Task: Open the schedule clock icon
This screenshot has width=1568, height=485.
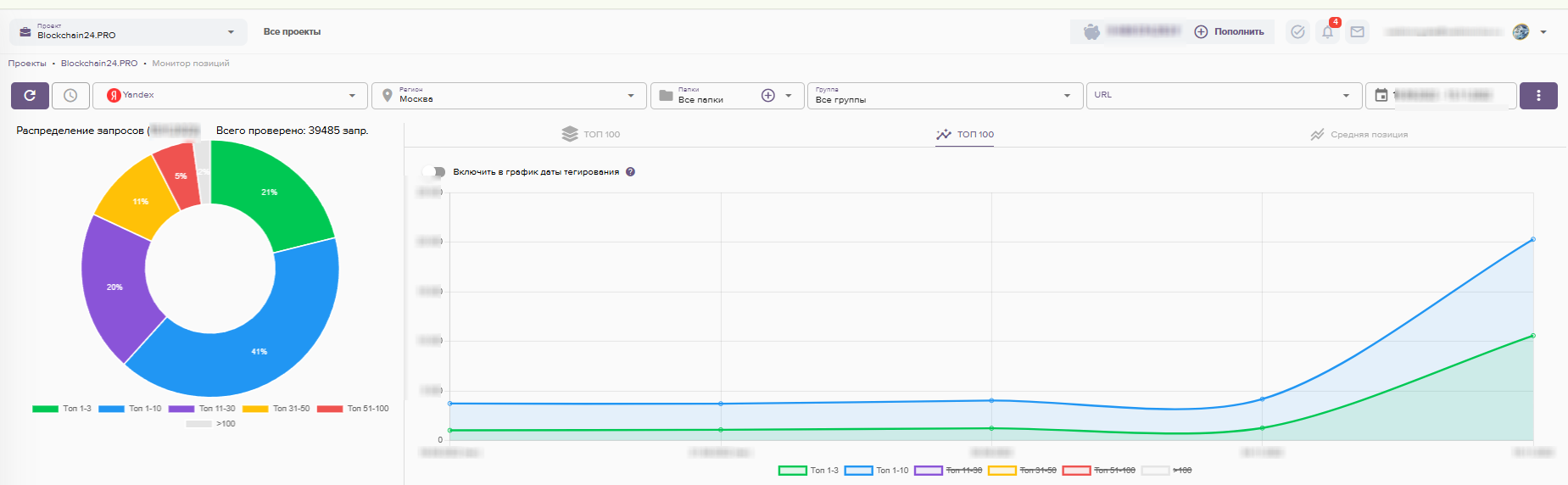Action: 70,96
